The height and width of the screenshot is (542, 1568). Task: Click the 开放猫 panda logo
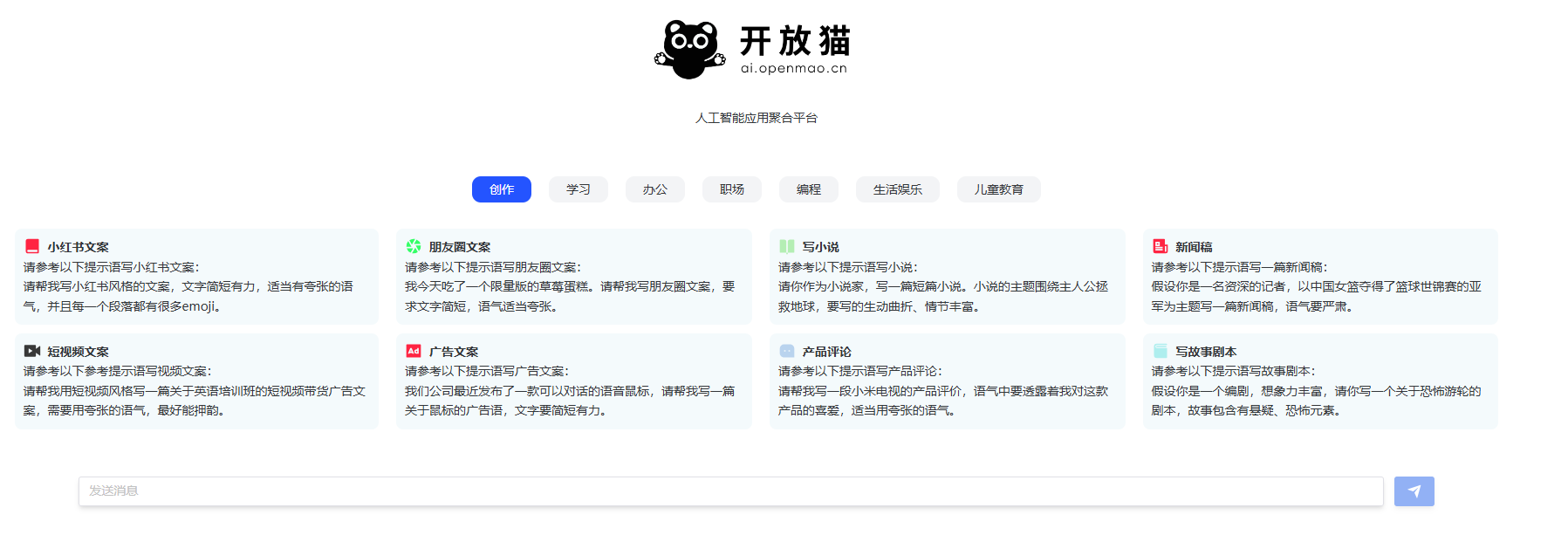point(689,49)
